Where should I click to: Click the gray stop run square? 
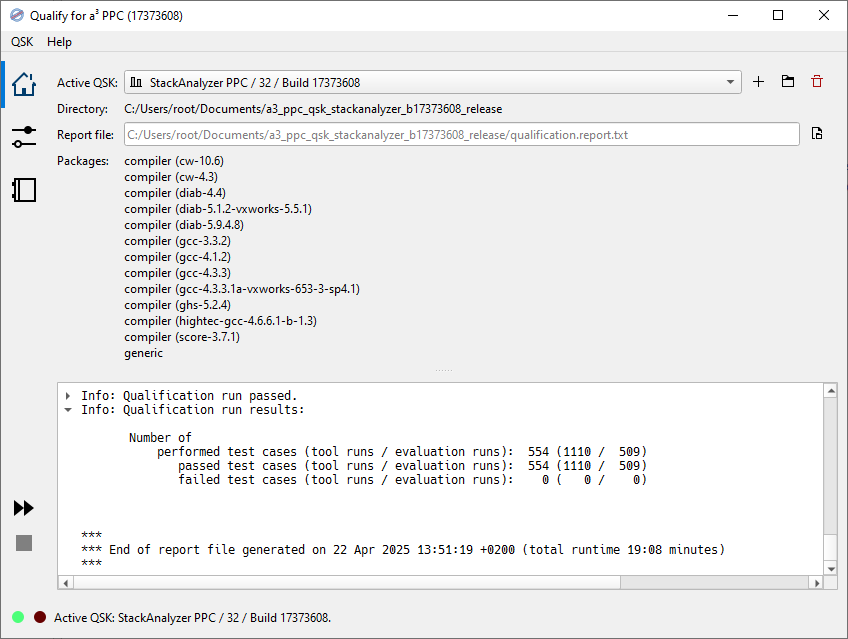point(24,543)
